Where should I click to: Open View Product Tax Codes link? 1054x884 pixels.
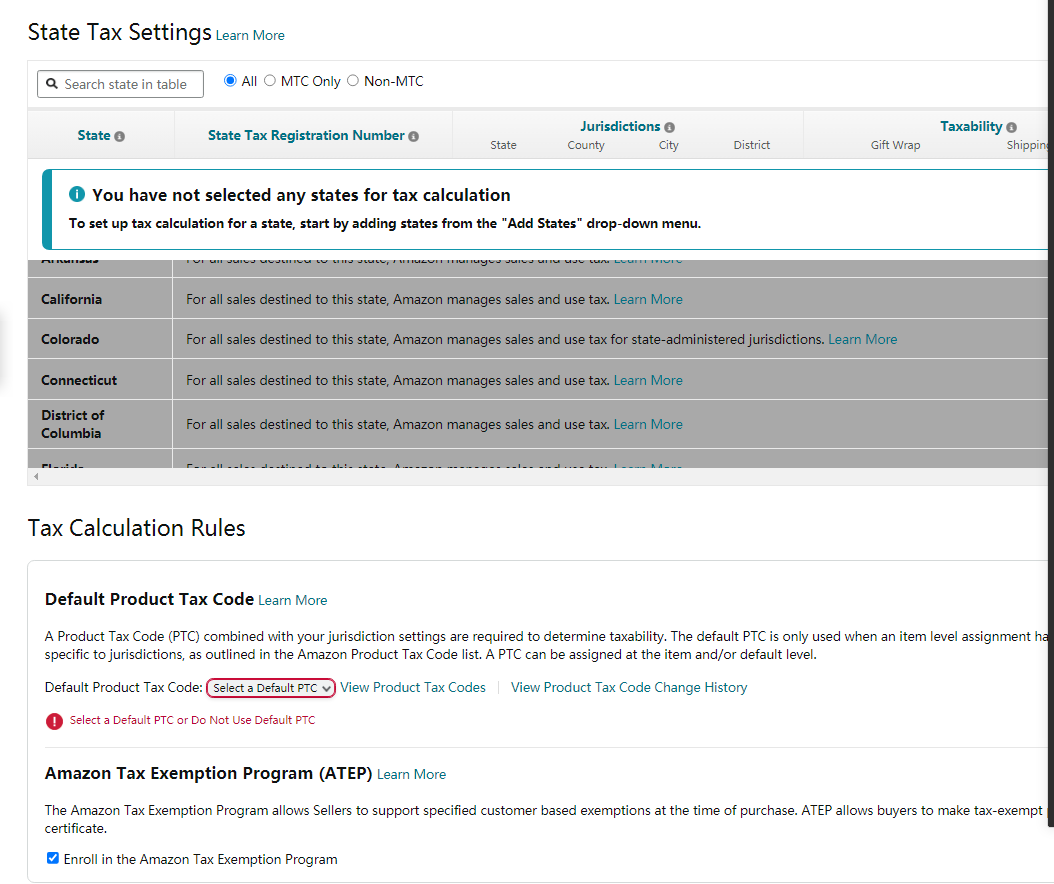(x=413, y=688)
